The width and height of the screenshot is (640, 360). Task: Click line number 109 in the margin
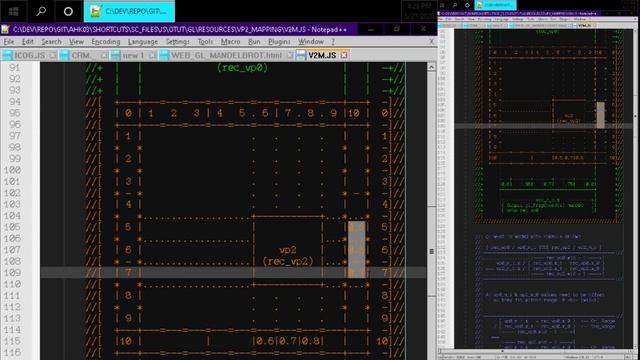coord(11,272)
